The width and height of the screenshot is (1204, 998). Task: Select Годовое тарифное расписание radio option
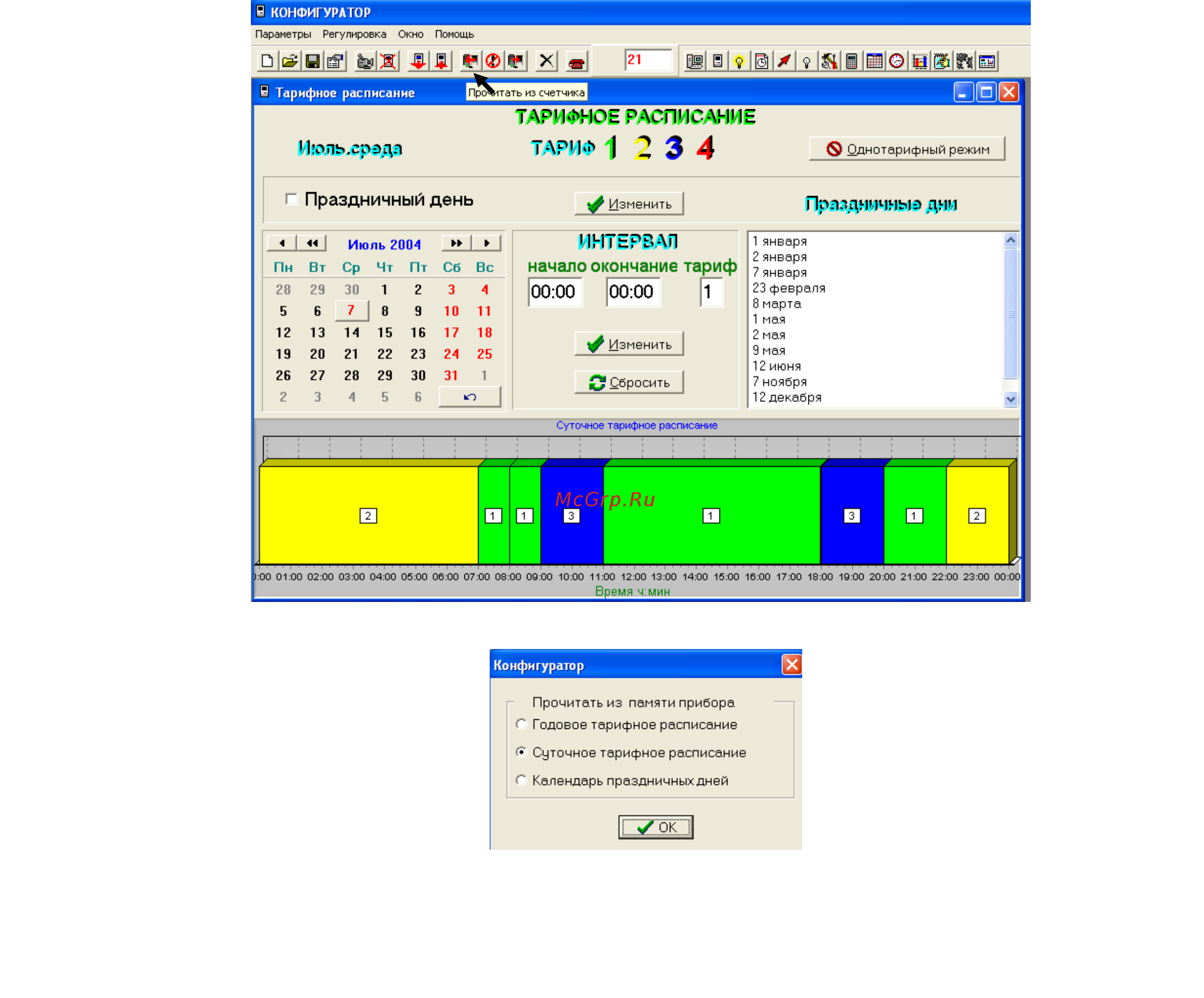click(521, 724)
